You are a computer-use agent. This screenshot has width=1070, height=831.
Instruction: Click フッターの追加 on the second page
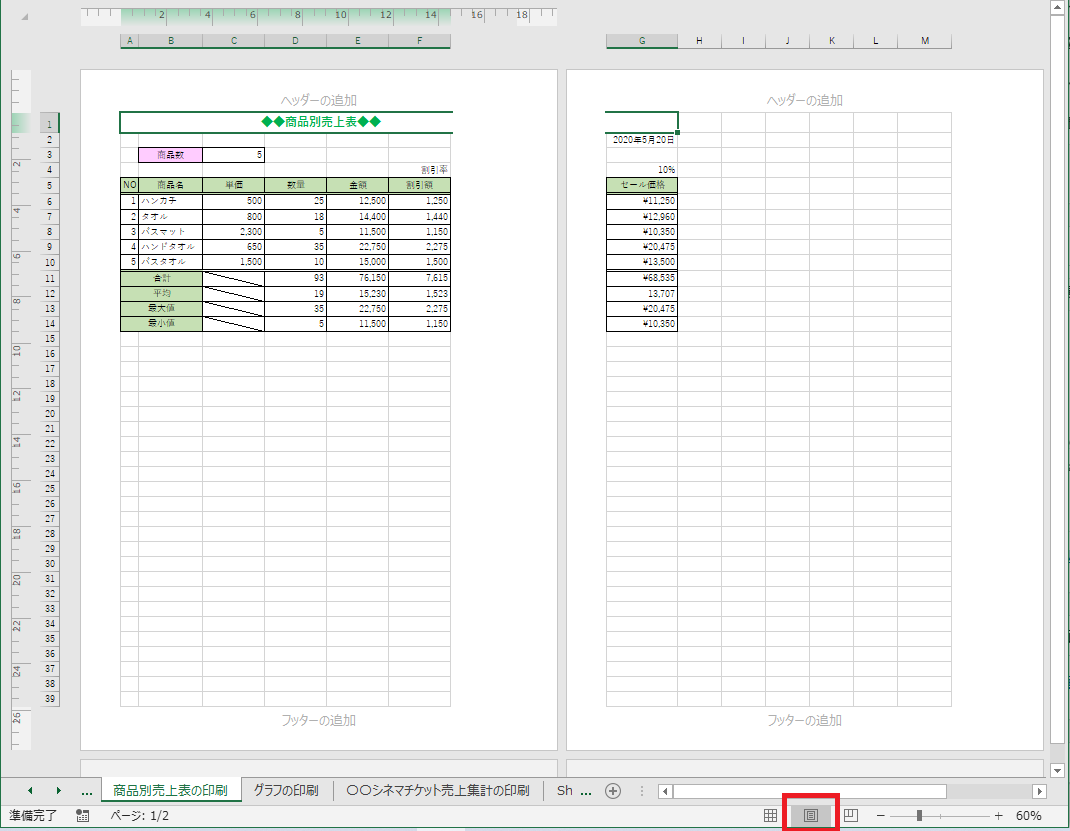click(804, 720)
